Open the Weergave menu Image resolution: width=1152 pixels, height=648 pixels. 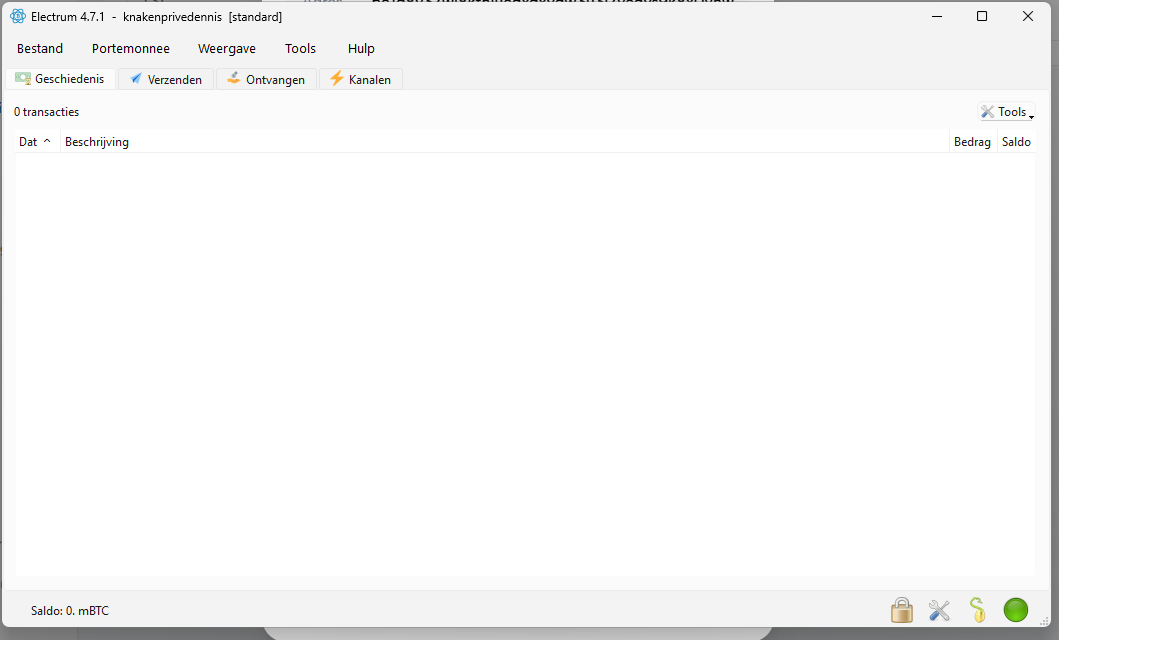click(x=227, y=49)
